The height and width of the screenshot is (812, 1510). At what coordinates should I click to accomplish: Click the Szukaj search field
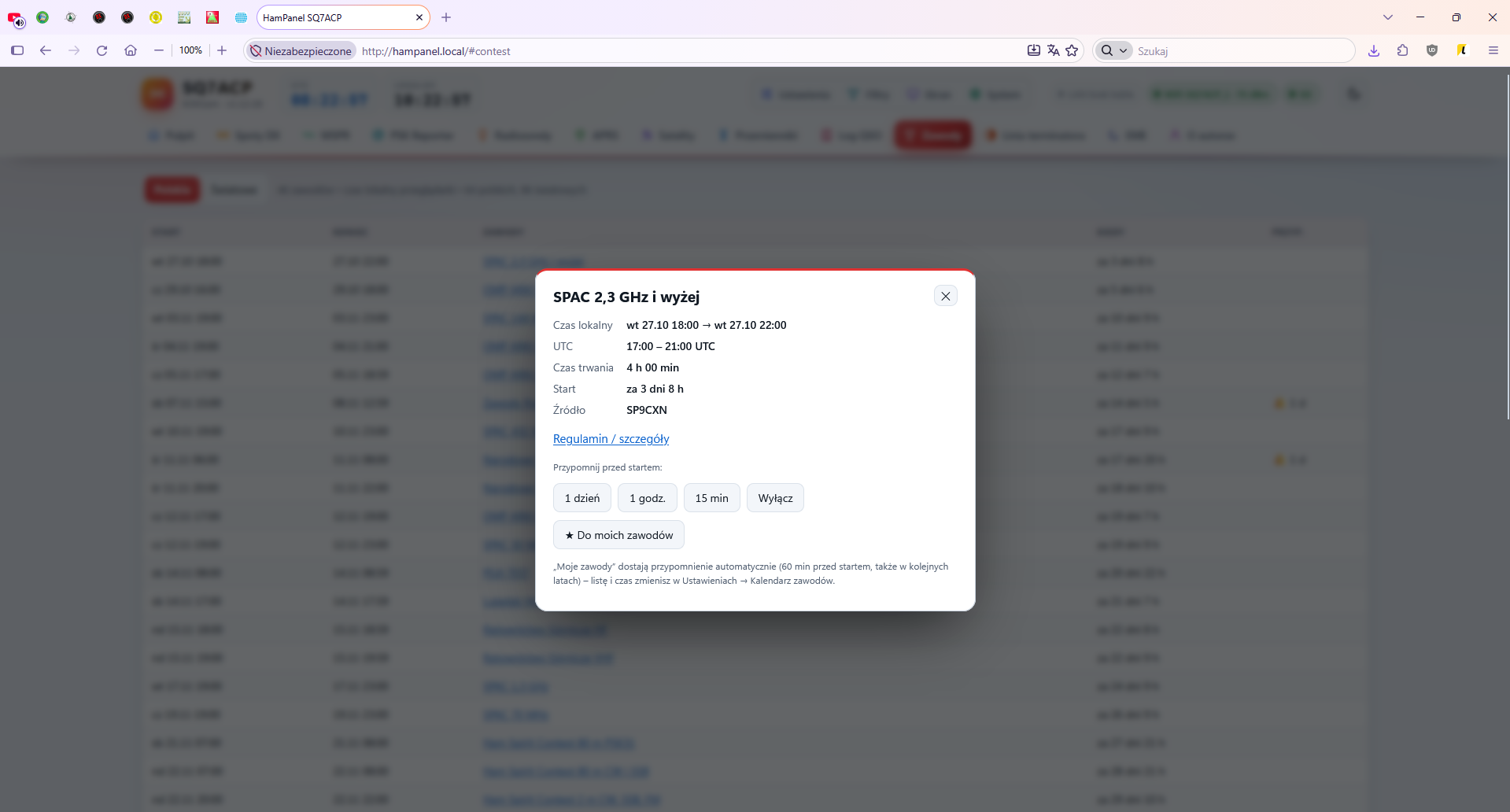coord(1242,51)
